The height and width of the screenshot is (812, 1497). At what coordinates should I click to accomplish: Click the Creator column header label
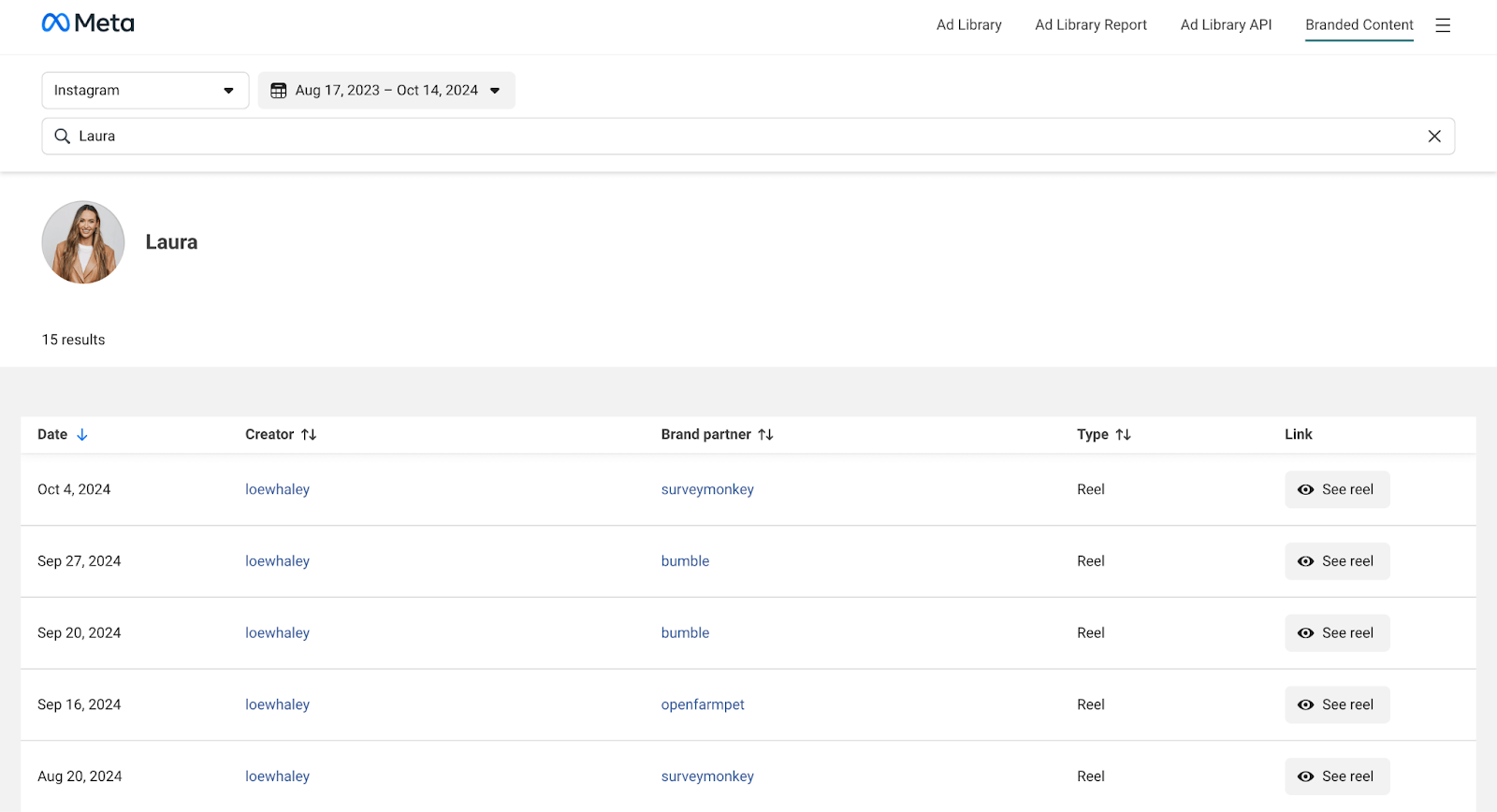pyautogui.click(x=269, y=435)
